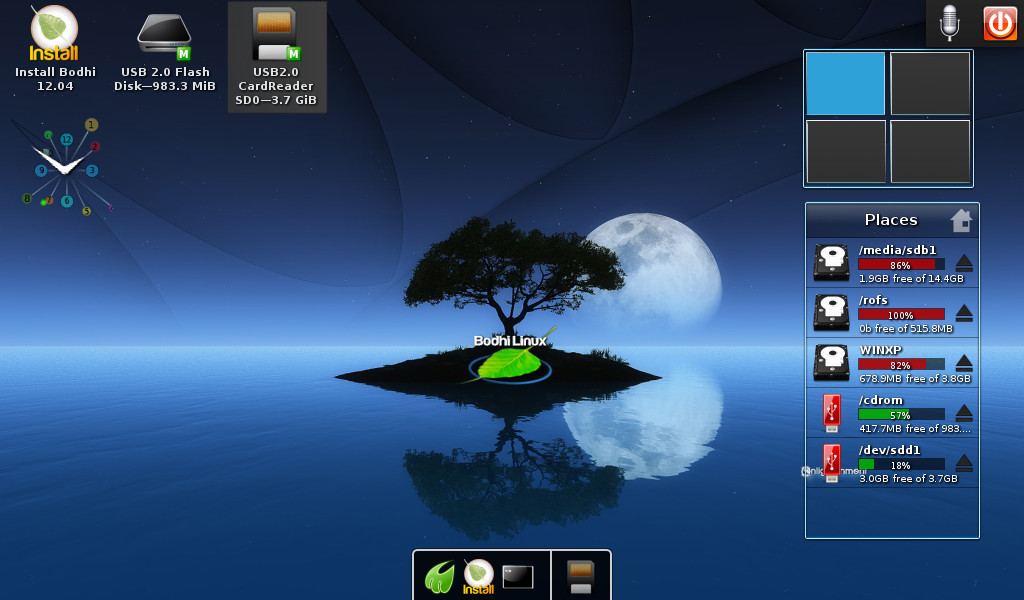Image resolution: width=1024 pixels, height=600 pixels.
Task: Click '678.9MB free of 3.8GB' text
Action: (915, 379)
